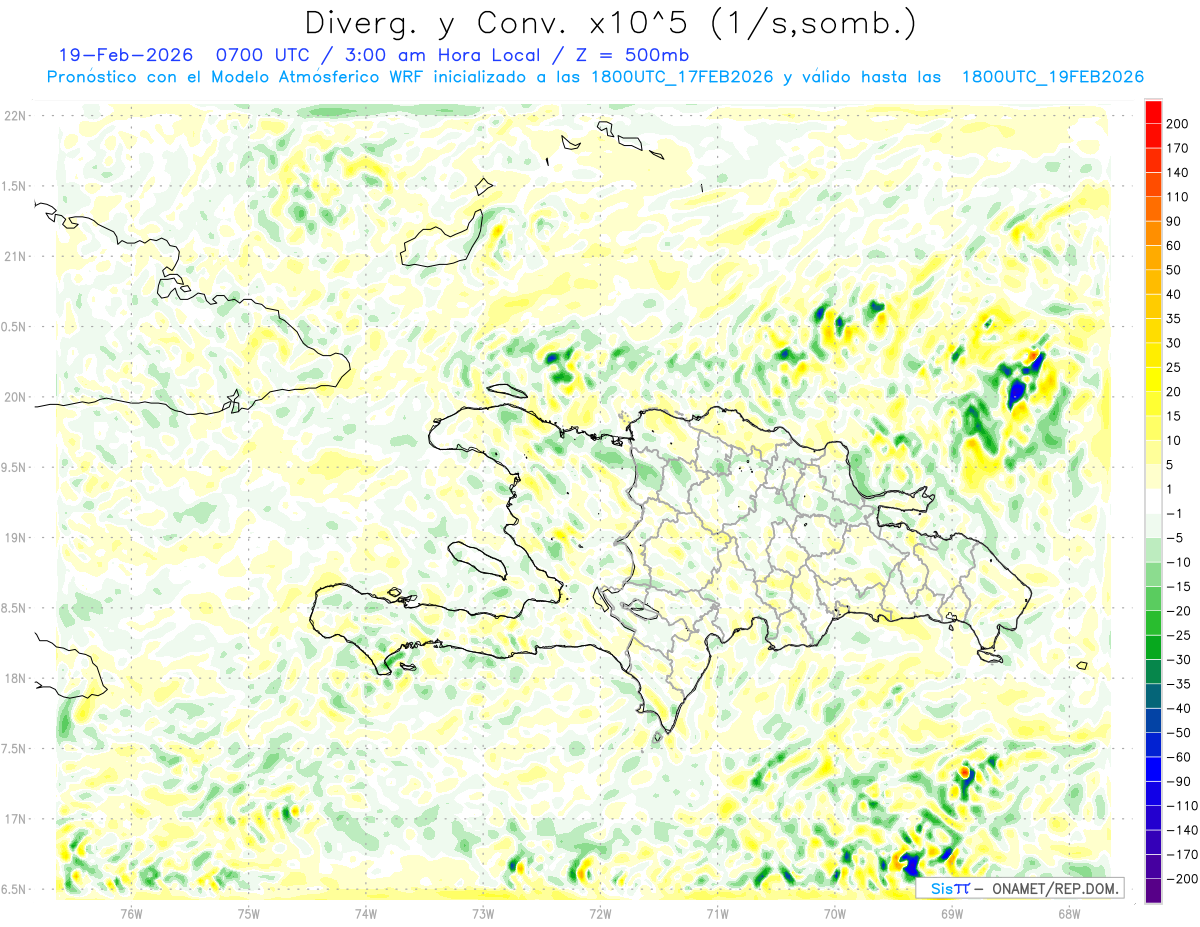Click the latitude label "19N"

point(16,538)
